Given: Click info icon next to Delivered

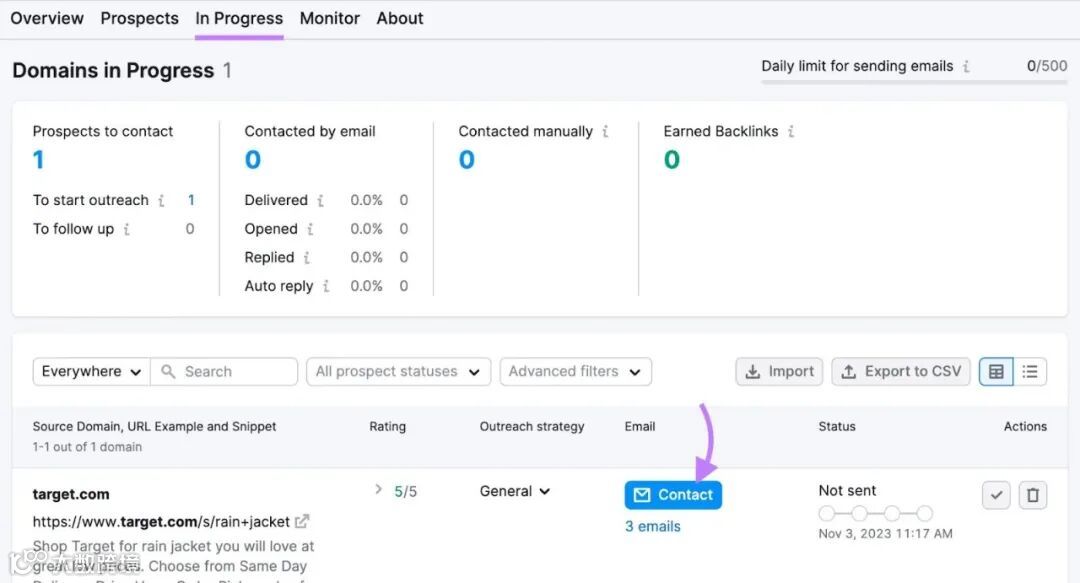Looking at the screenshot, I should tap(320, 200).
